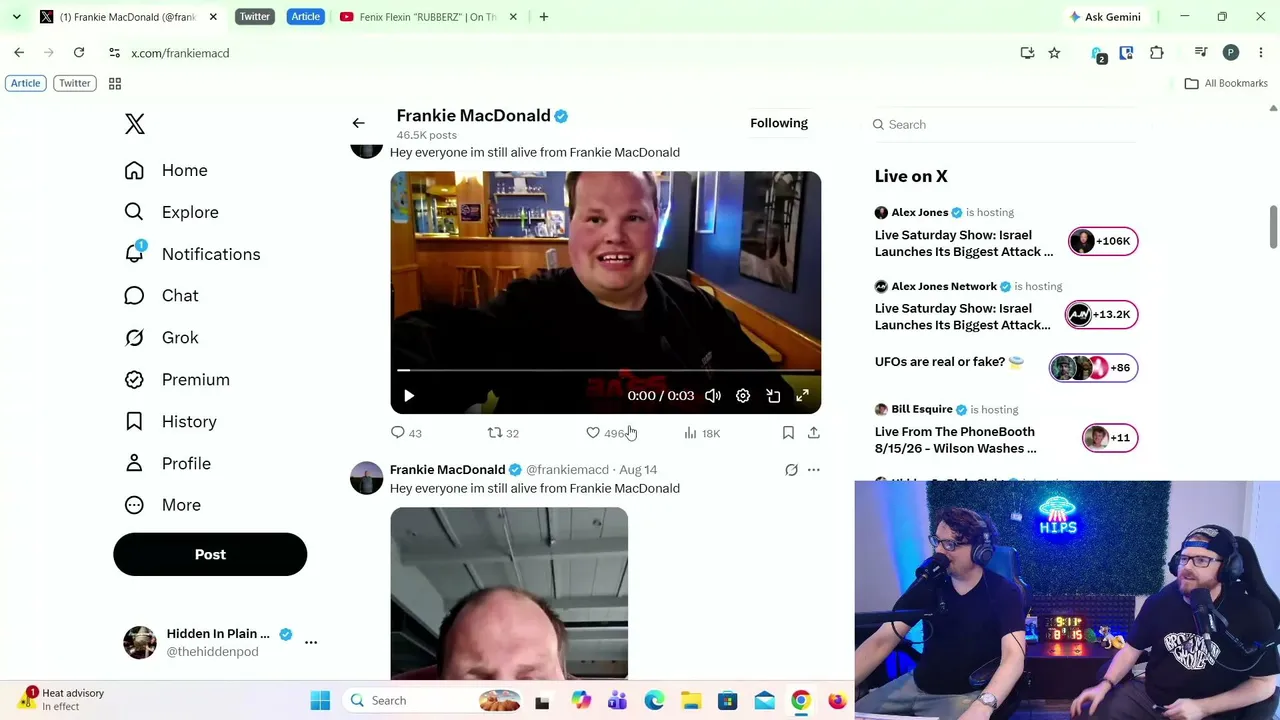Repost the post with 32 reposts

click(x=503, y=433)
